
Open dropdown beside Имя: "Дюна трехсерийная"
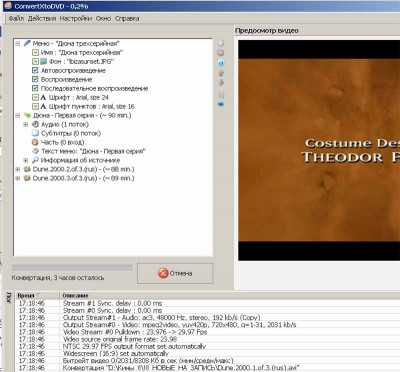click(x=35, y=52)
